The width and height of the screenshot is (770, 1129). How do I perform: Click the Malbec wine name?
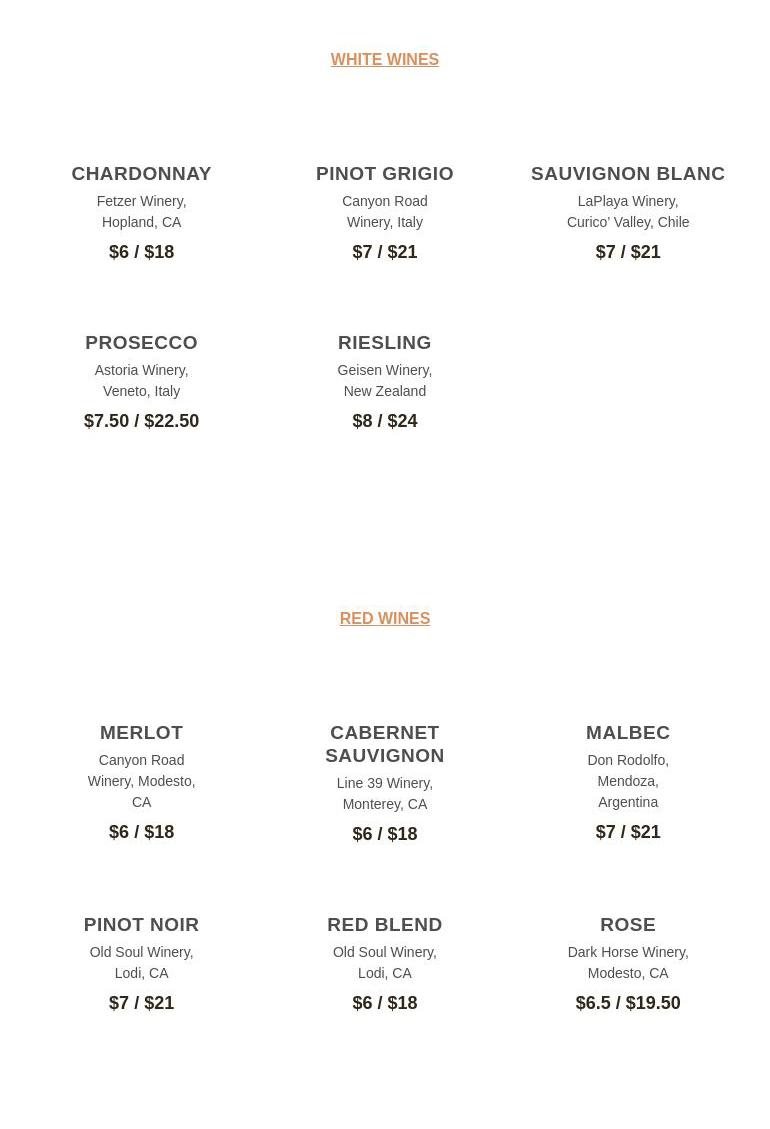[x=627, y=733]
